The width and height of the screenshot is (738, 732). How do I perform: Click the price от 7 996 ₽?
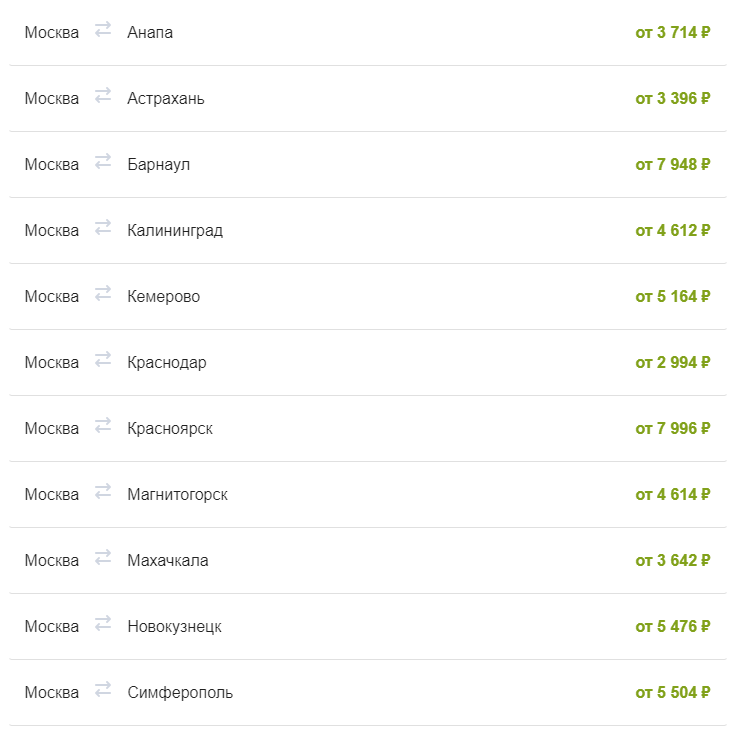(x=673, y=428)
